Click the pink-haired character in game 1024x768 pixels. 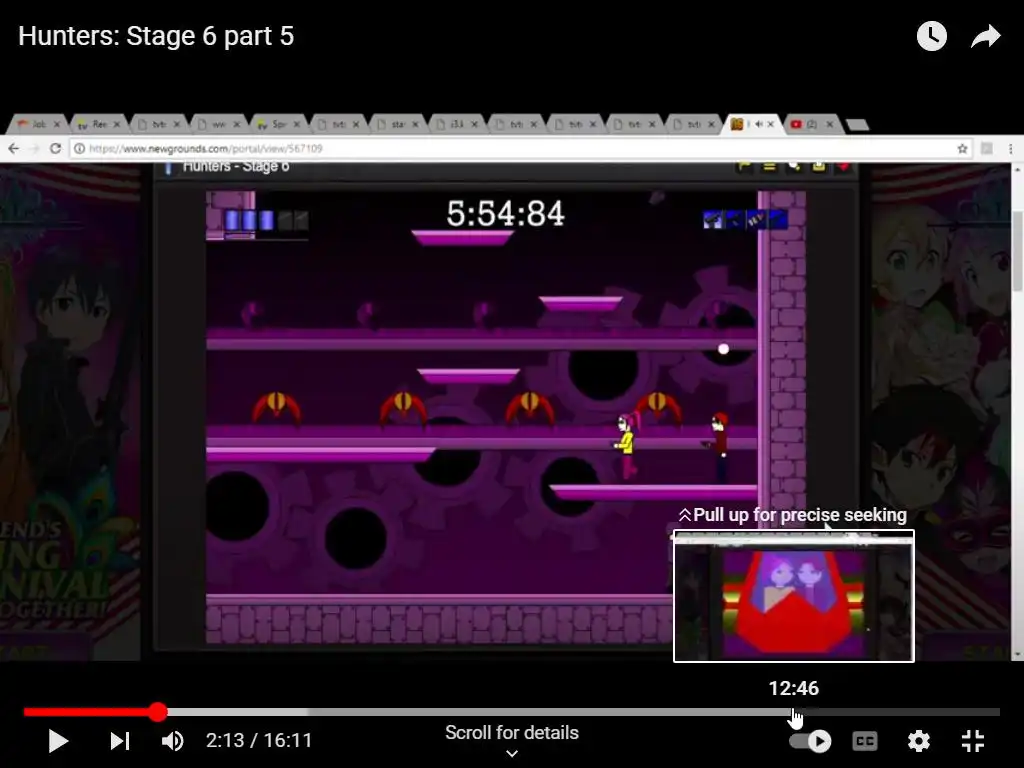[627, 445]
